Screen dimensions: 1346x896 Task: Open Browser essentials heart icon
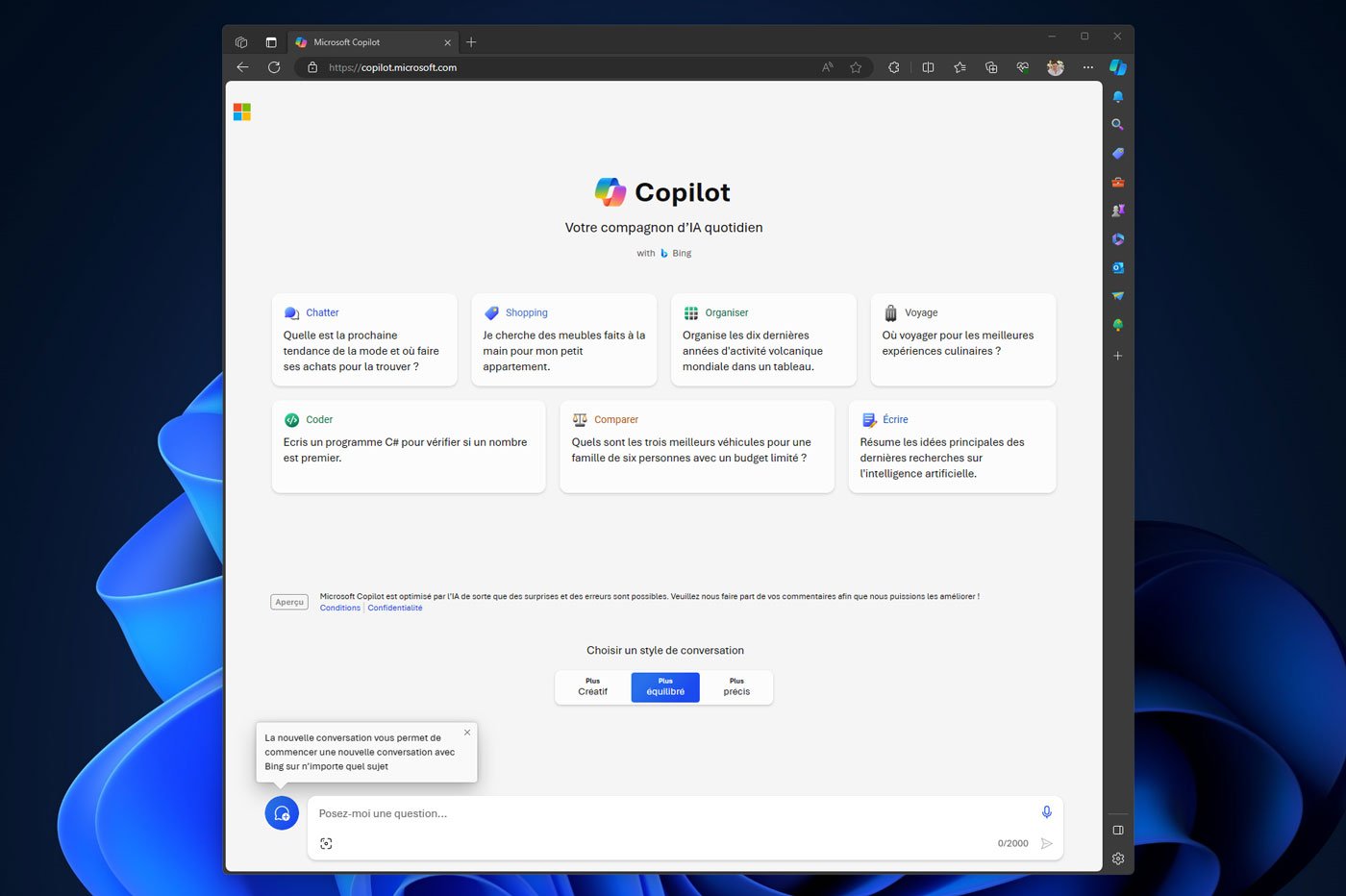(1023, 67)
